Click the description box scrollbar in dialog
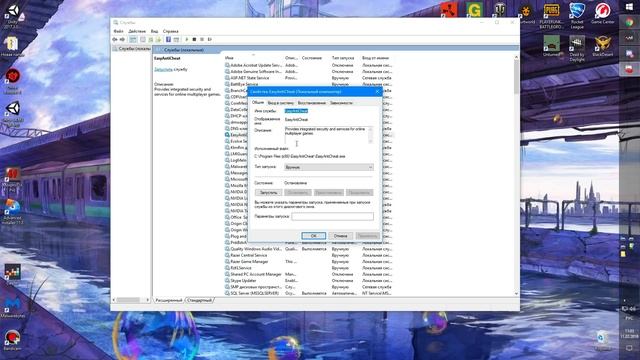 371,135
